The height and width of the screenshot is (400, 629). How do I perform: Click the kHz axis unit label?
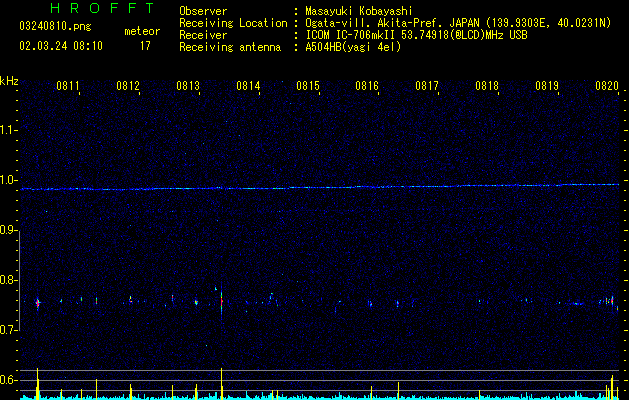pyautogui.click(x=9, y=81)
